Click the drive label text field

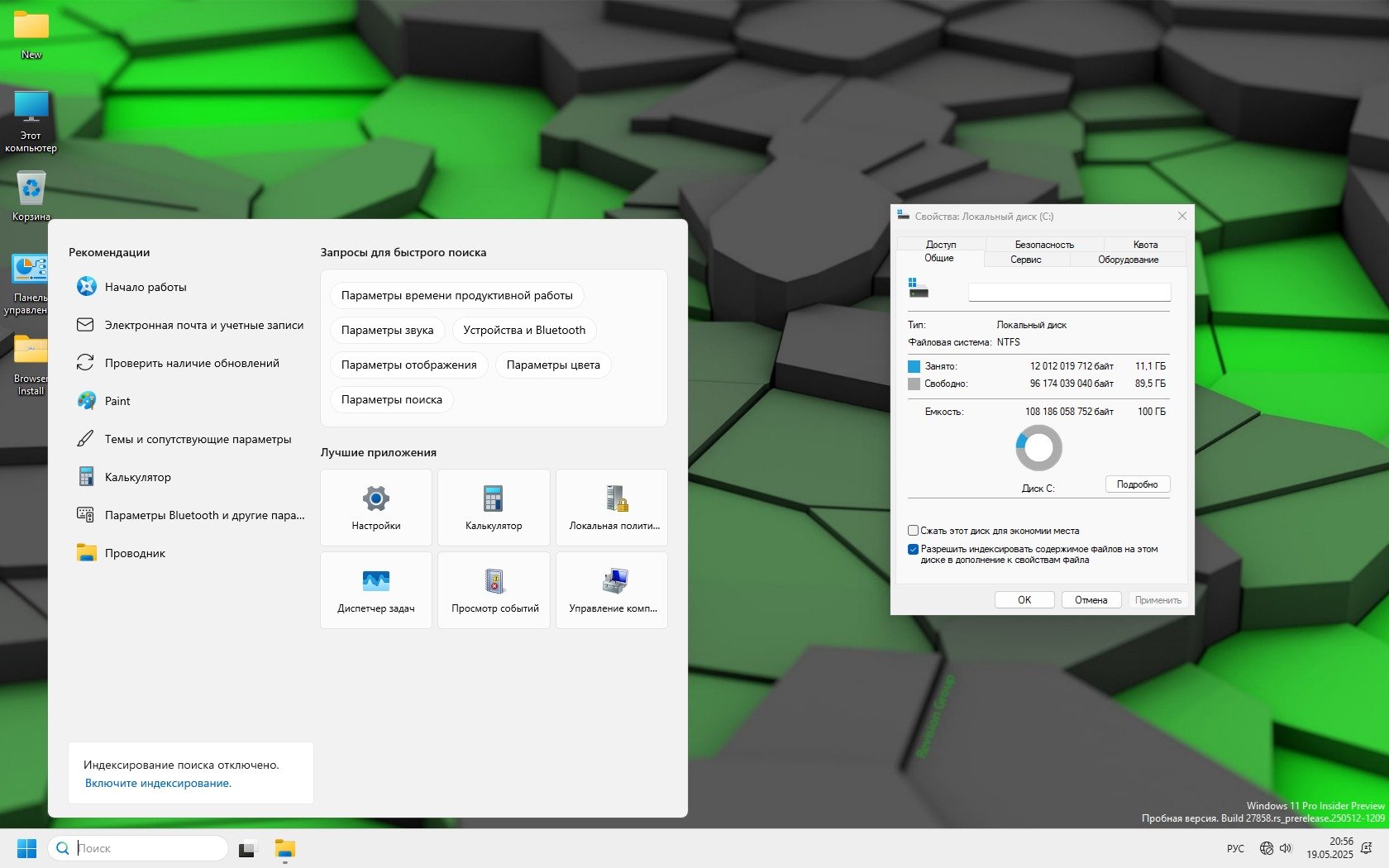coord(1069,293)
